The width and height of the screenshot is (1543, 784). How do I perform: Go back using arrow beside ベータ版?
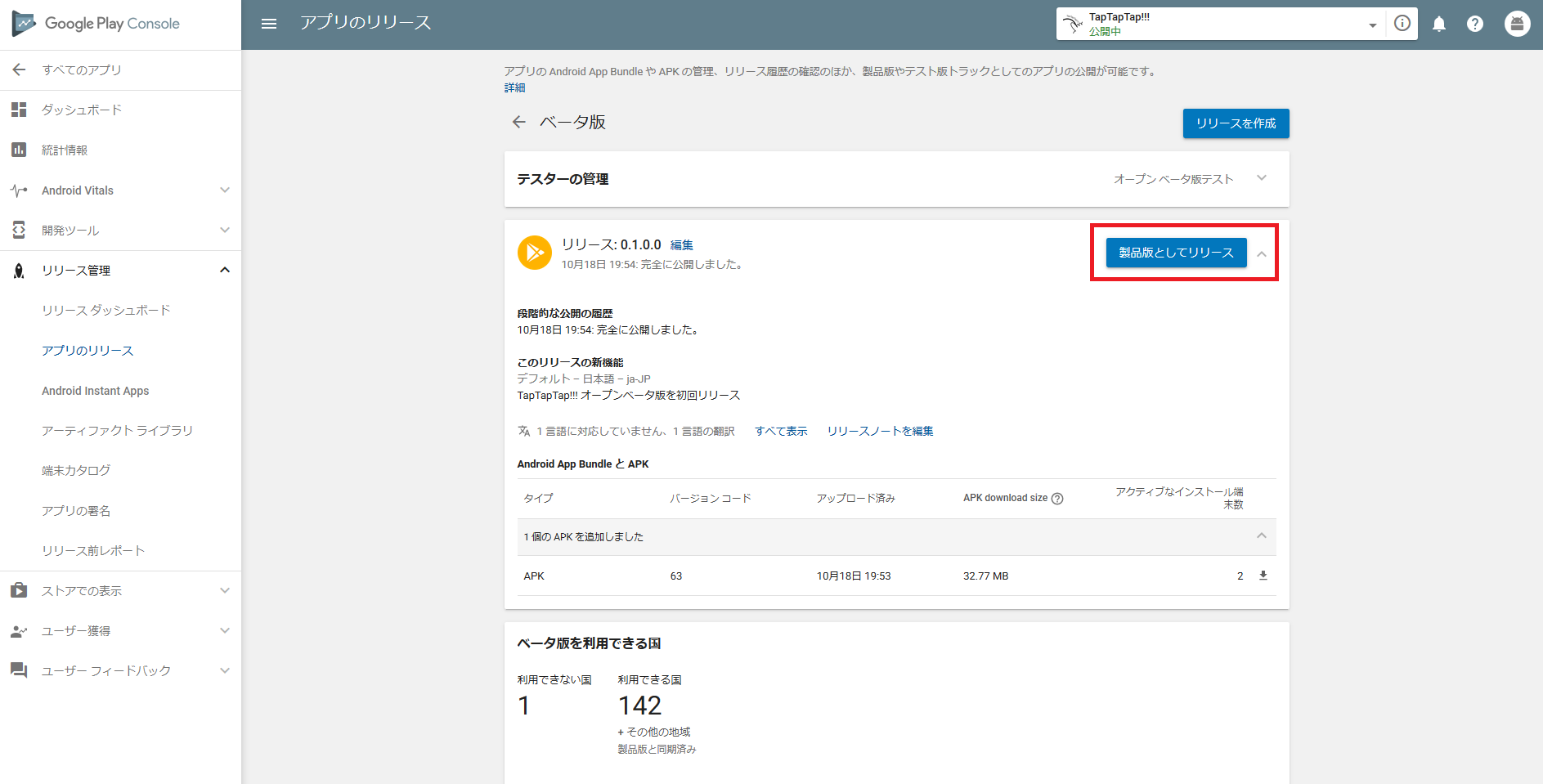[519, 122]
